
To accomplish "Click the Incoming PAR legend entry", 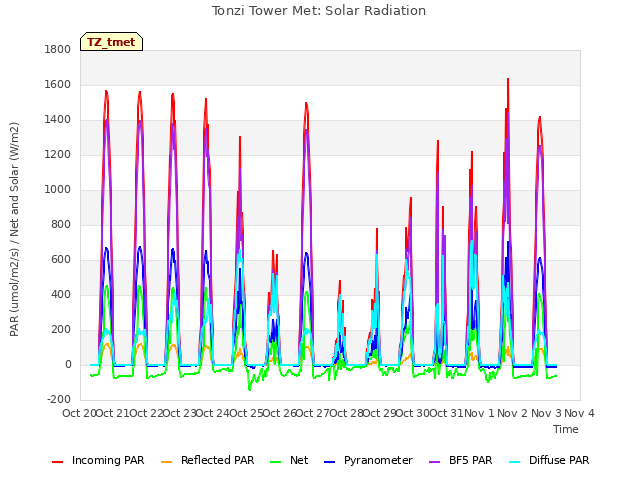I will pyautogui.click(x=98, y=460).
